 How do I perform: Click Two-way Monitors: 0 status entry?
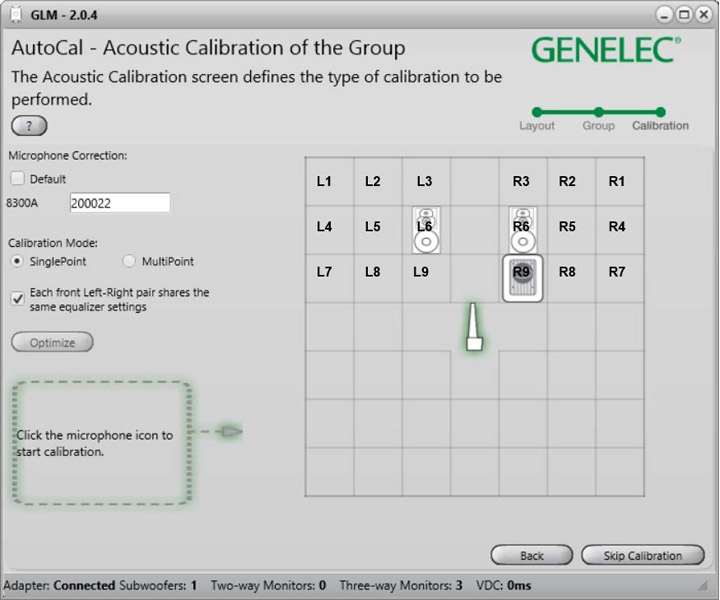tap(269, 585)
